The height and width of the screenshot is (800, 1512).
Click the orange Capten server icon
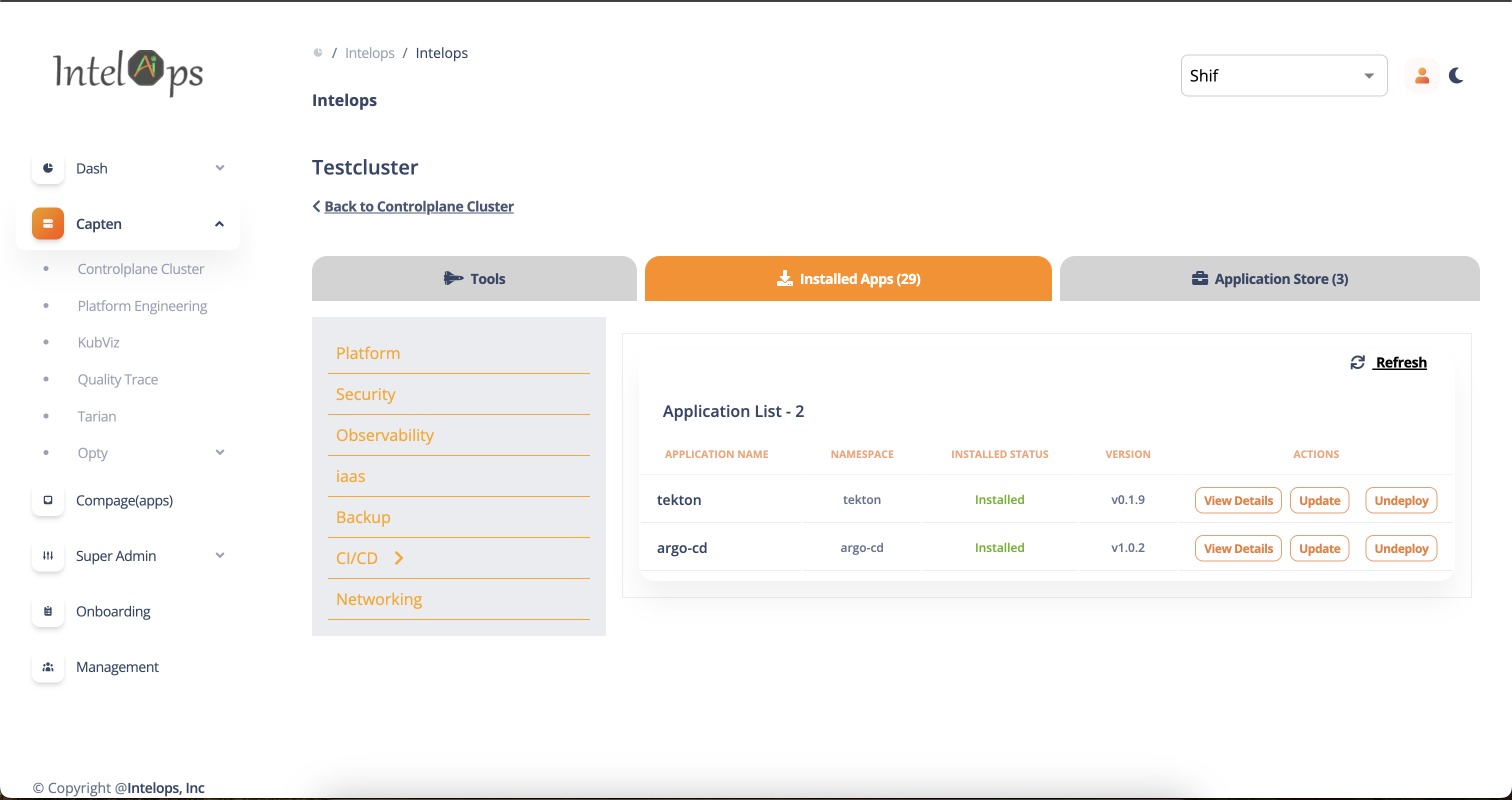pos(48,223)
